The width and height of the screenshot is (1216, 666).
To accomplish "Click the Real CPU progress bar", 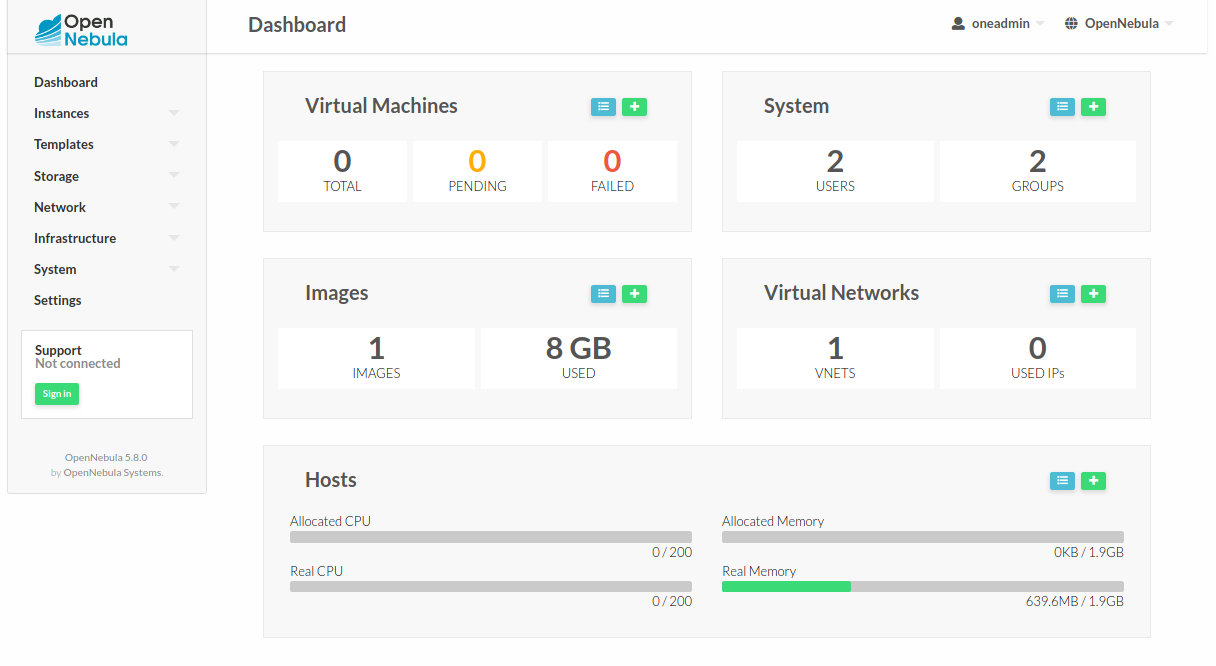I will click(491, 587).
